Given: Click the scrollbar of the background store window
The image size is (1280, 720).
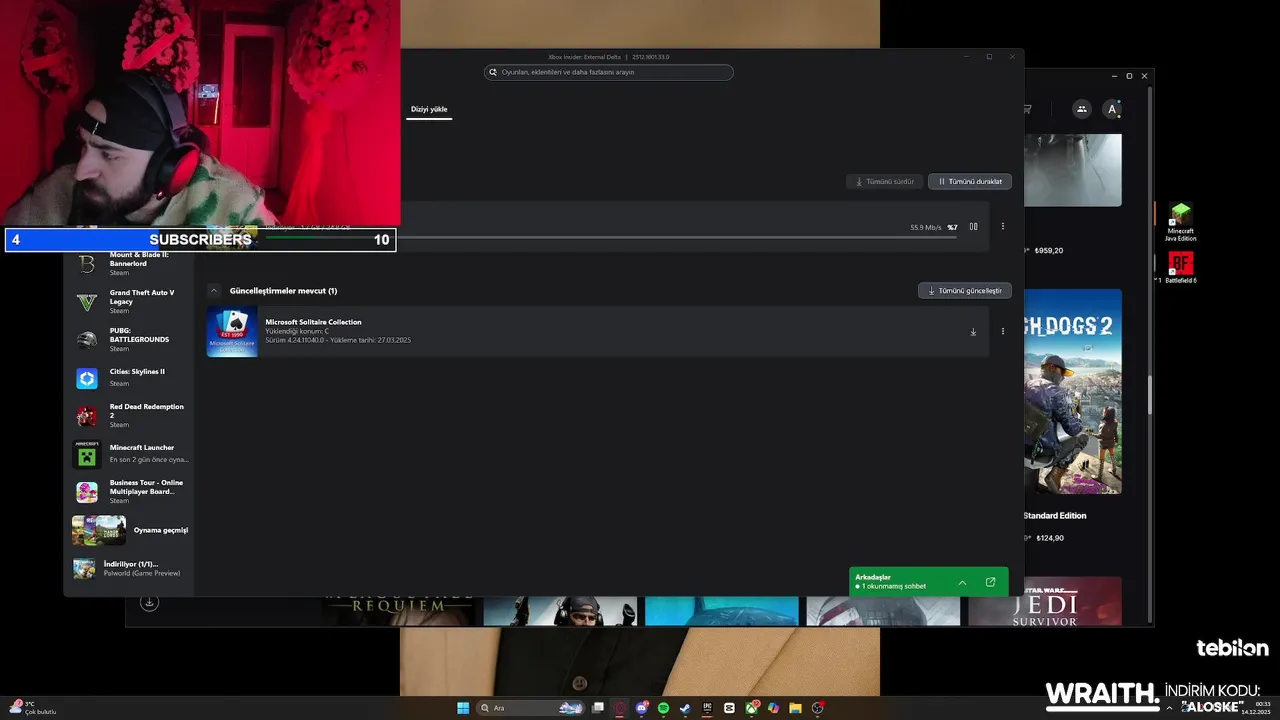Looking at the screenshot, I should [x=1150, y=395].
